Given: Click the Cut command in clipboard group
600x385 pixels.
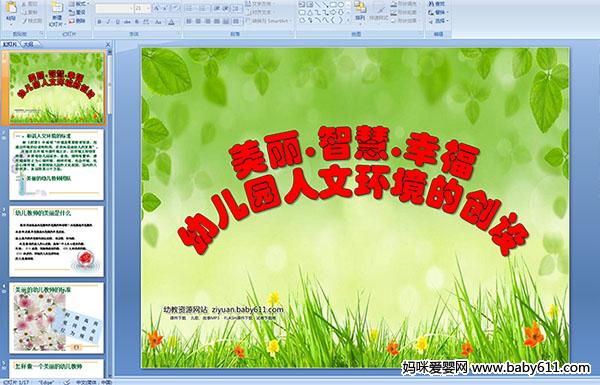Looking at the screenshot, I should point(30,4).
